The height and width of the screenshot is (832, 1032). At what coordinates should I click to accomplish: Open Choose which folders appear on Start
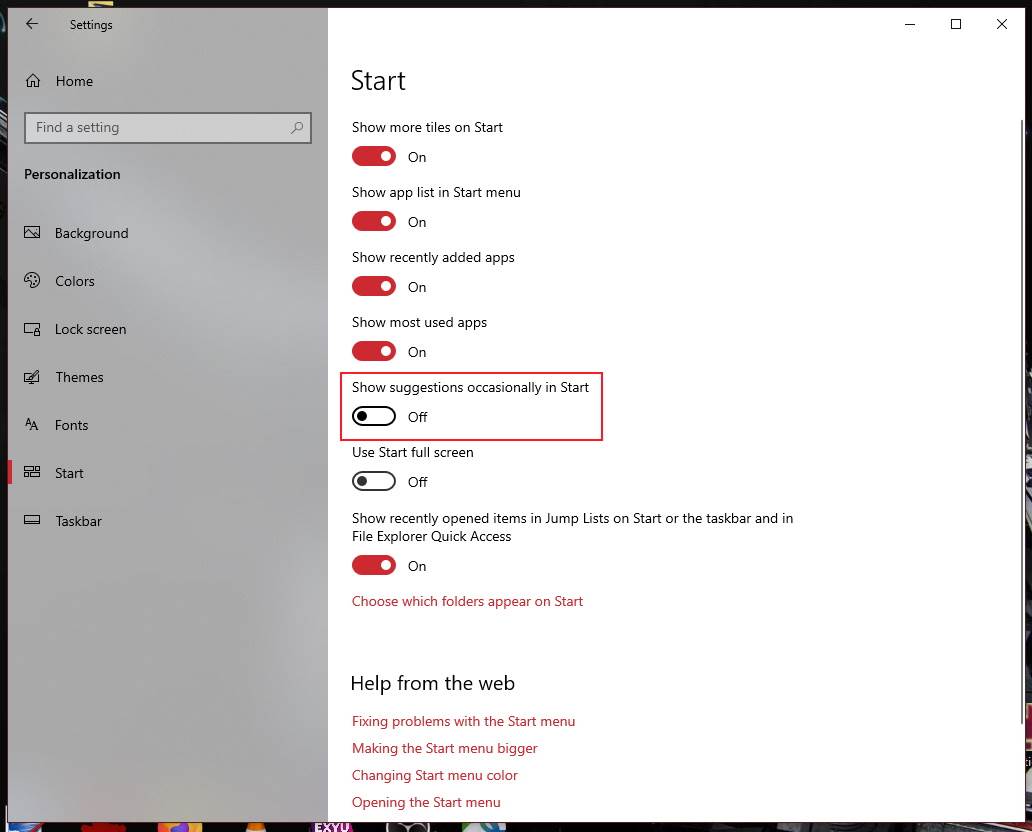pos(467,601)
